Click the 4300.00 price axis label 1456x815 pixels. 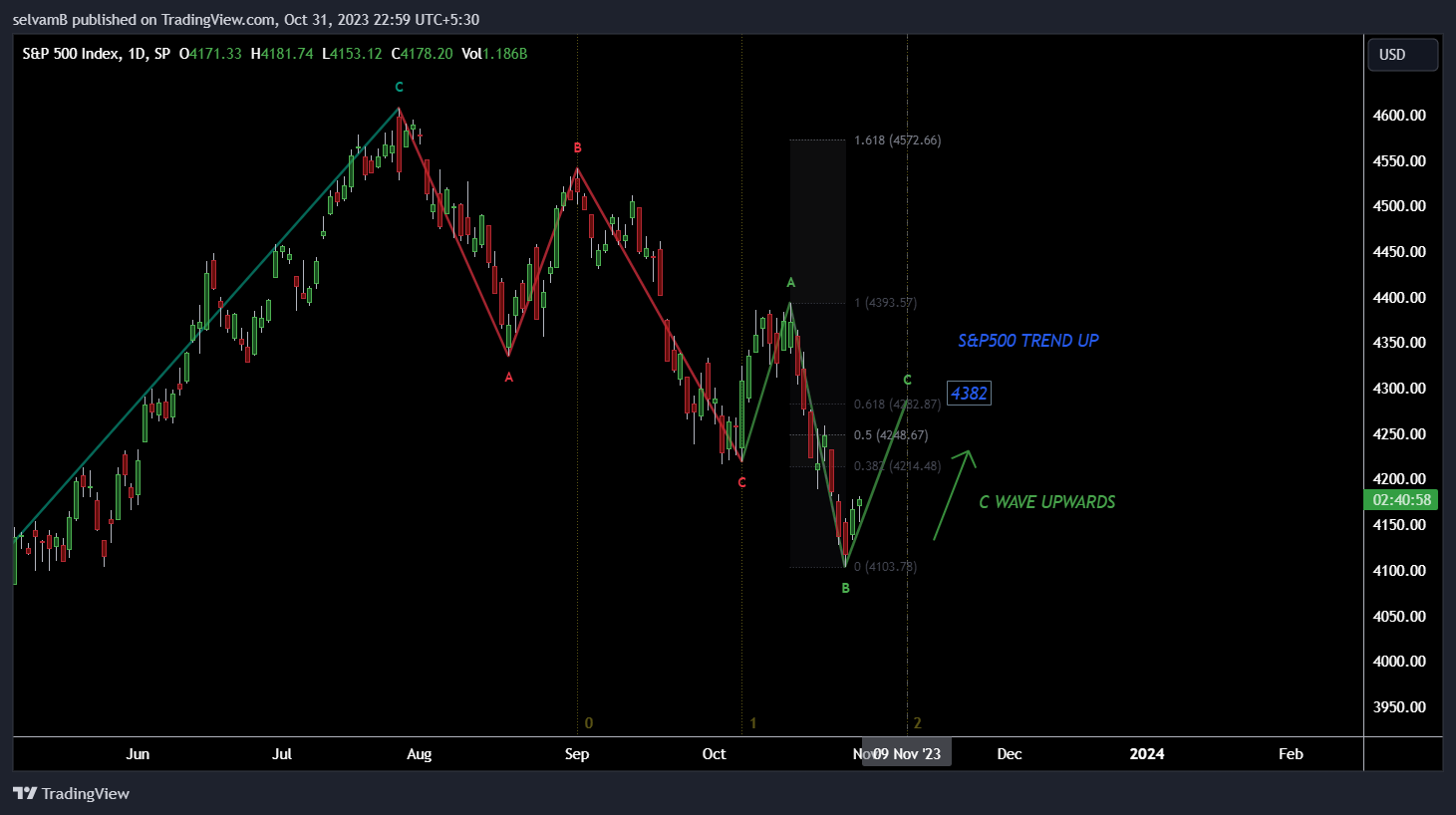(x=1399, y=389)
